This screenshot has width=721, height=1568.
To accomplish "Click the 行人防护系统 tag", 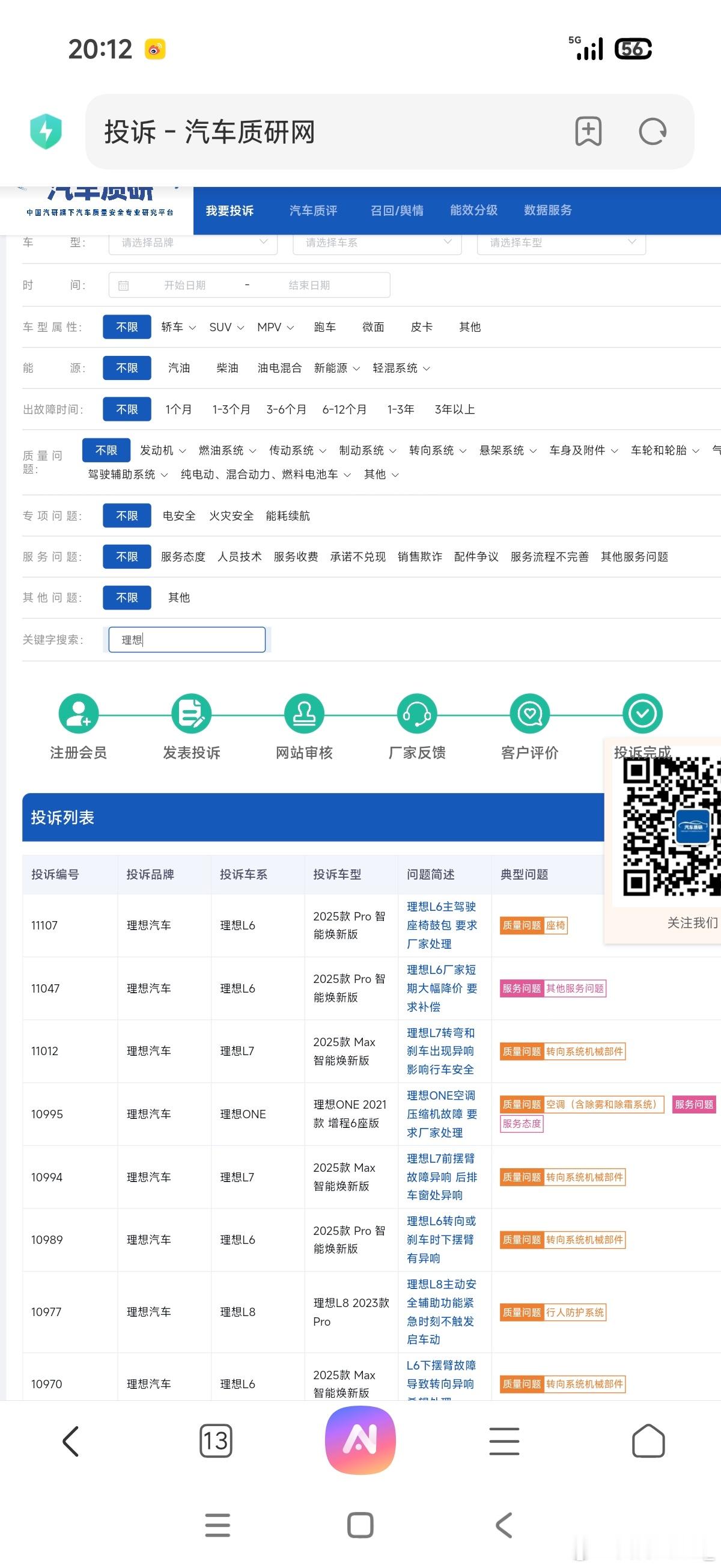I will point(575,1312).
